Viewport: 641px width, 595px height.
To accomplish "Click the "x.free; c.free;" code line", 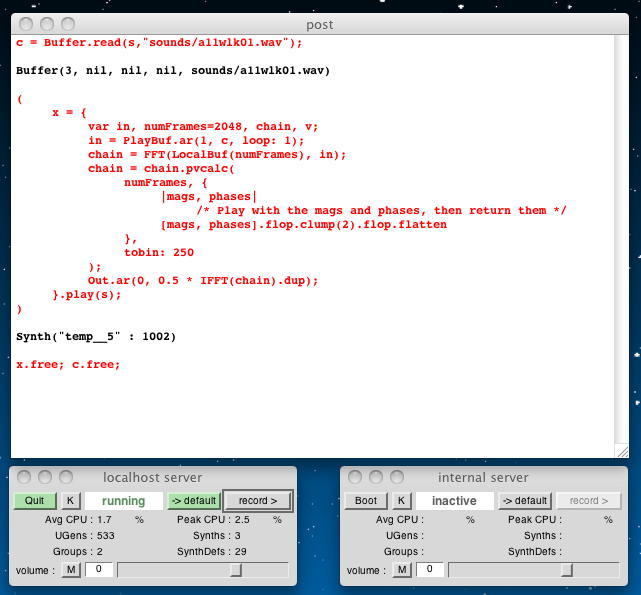I will 68,365.
